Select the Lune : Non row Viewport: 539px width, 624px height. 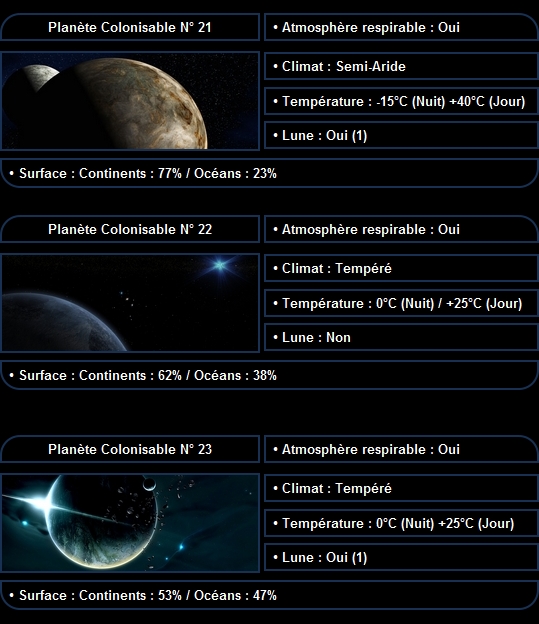click(x=401, y=337)
